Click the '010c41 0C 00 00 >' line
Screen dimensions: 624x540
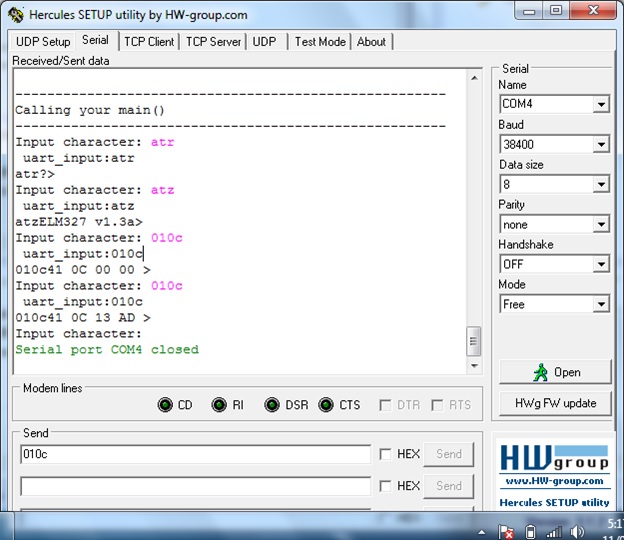pyautogui.click(x=83, y=270)
